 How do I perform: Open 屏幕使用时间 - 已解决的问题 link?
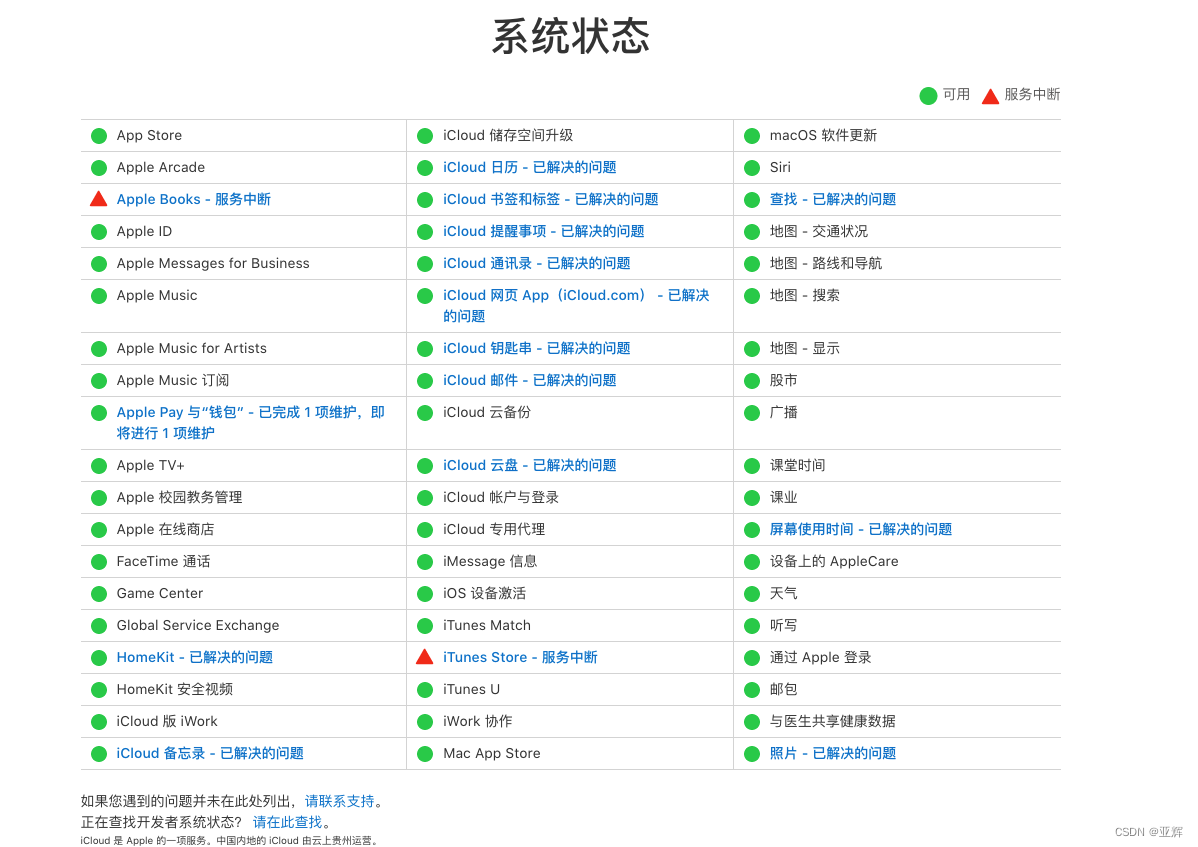(x=861, y=529)
